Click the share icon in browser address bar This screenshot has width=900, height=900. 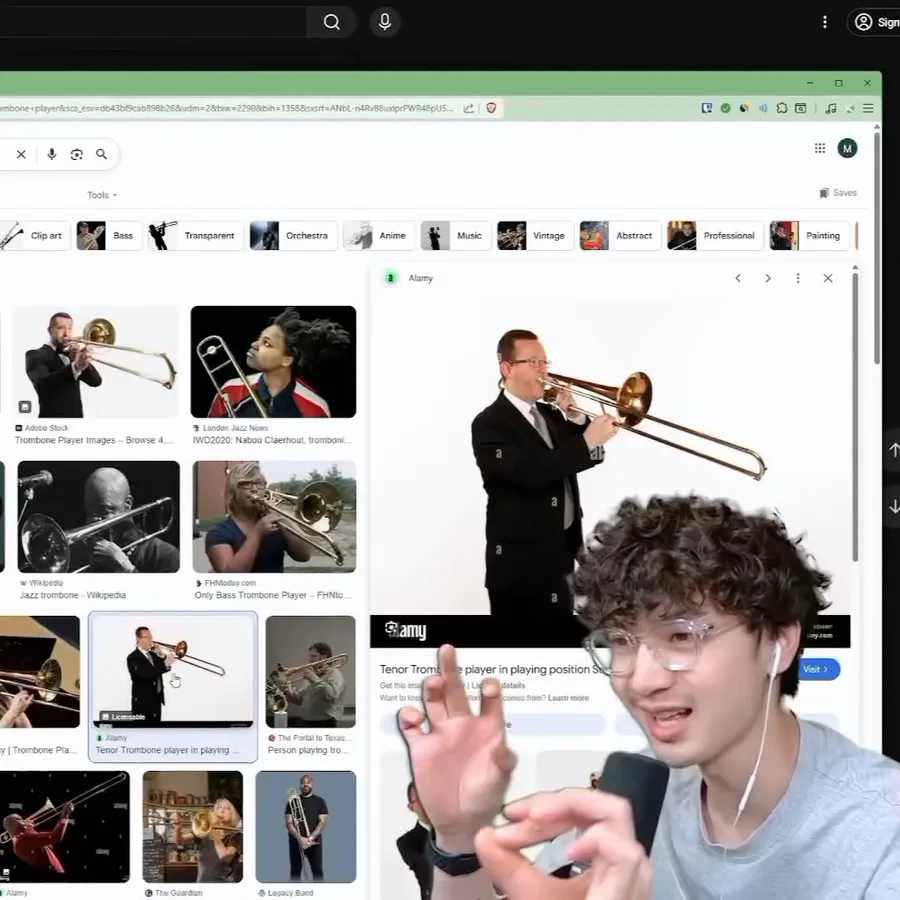click(x=468, y=108)
